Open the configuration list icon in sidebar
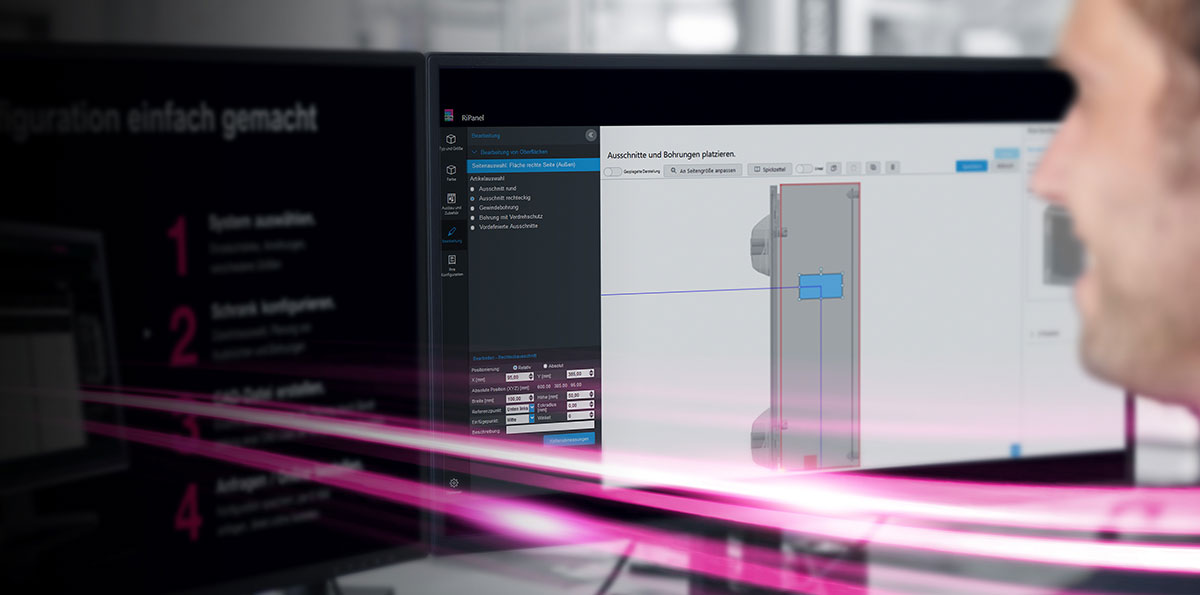The image size is (1200, 595). coord(451,262)
